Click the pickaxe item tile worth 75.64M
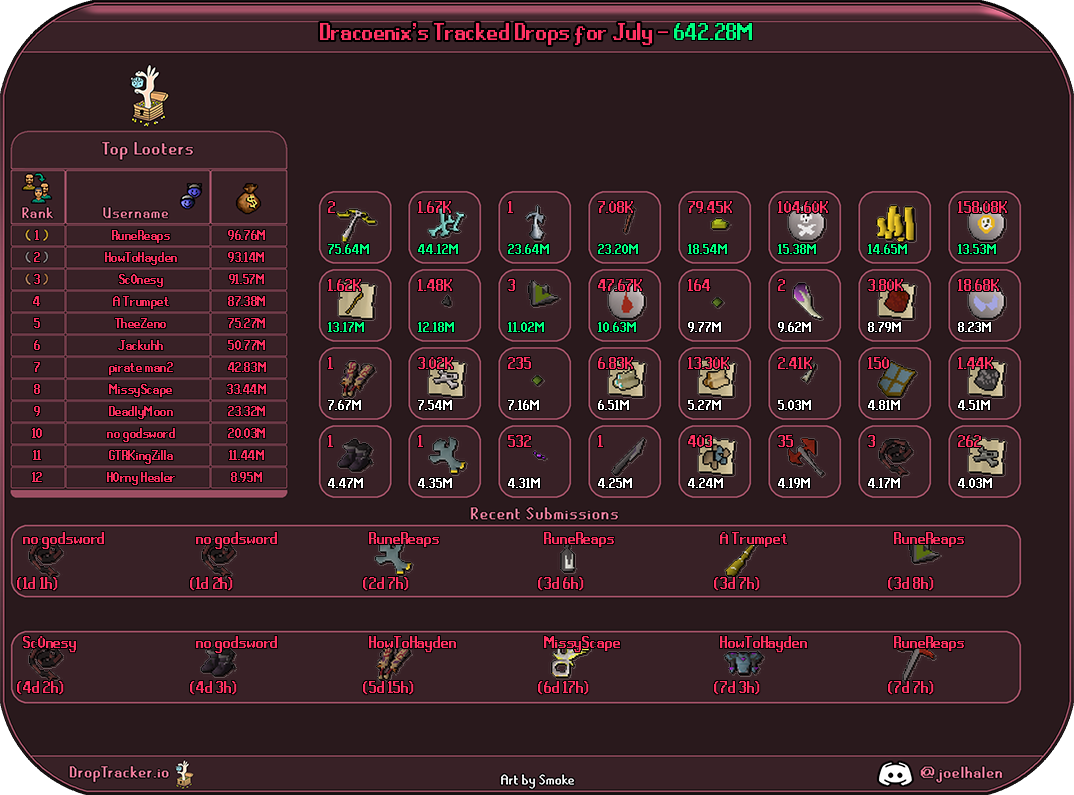 355,227
